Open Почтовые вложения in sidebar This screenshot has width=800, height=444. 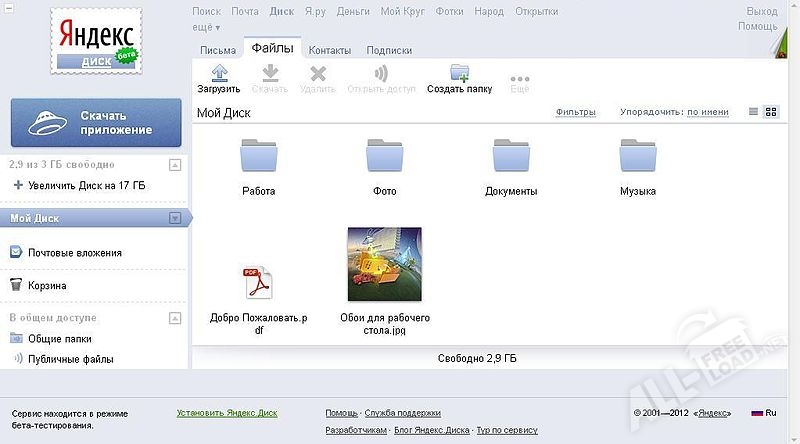(x=75, y=253)
